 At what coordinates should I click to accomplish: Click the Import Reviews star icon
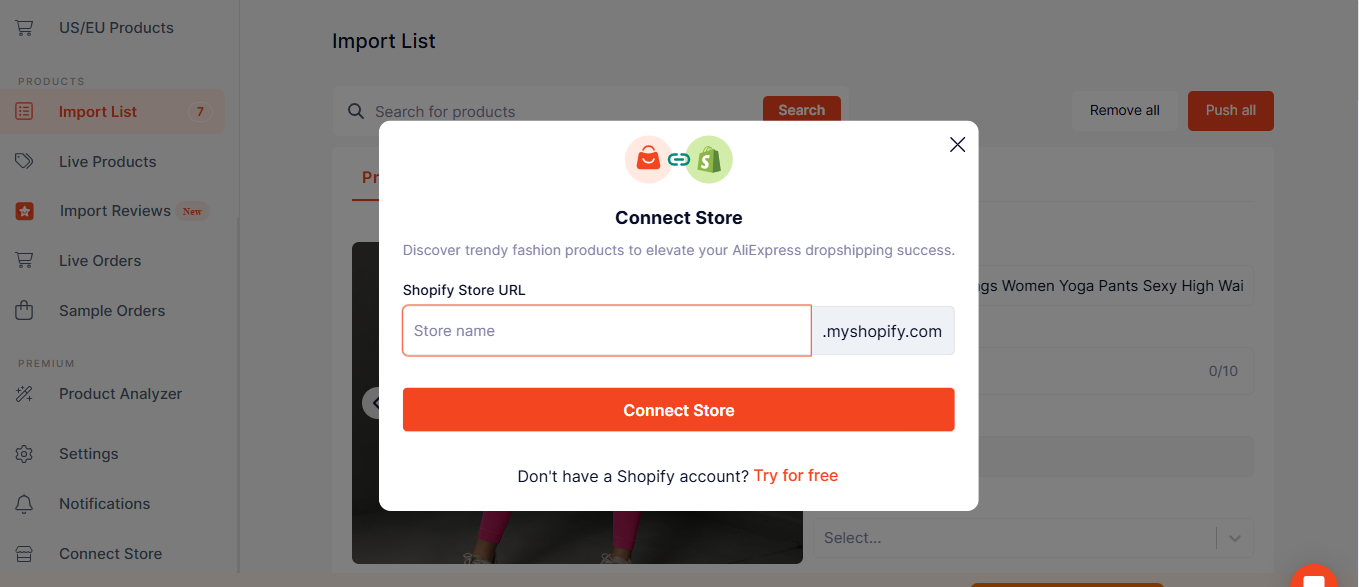[24, 211]
